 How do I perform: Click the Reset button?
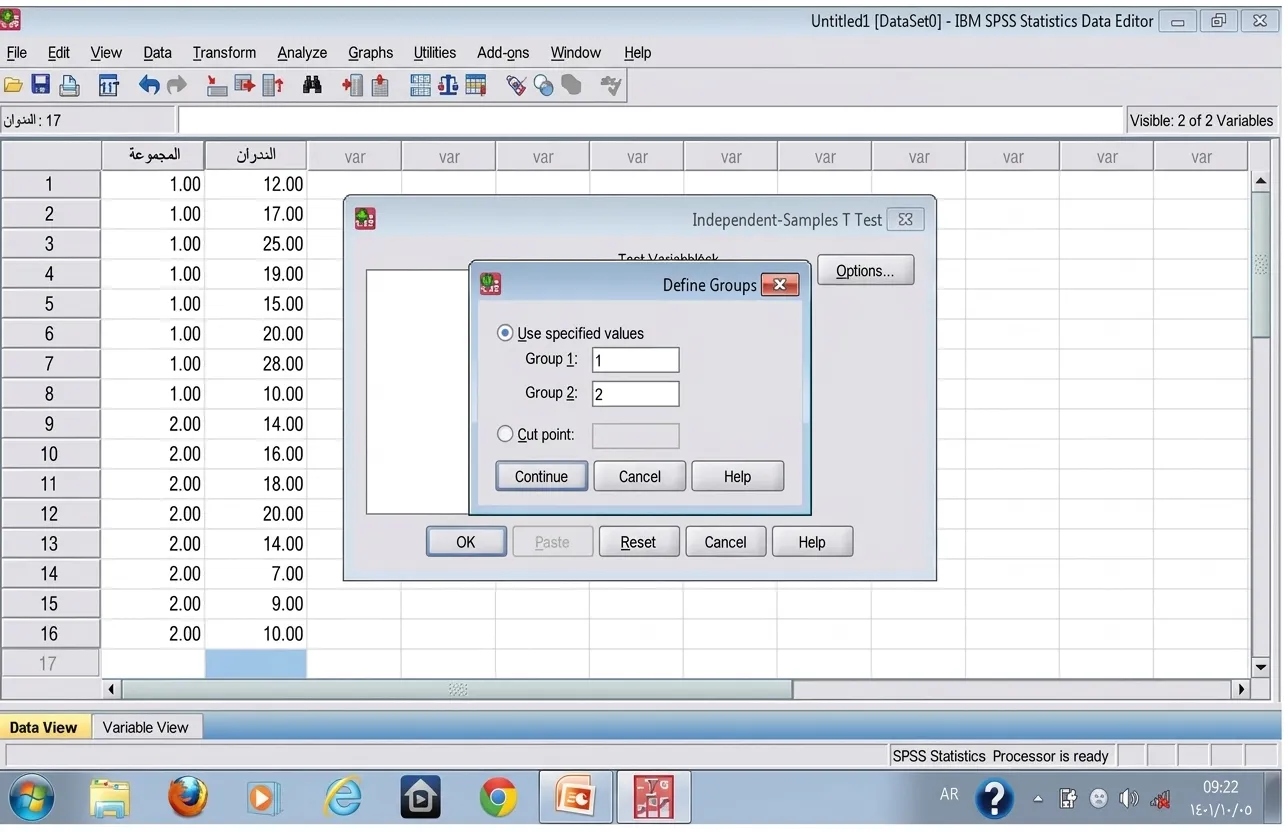pos(638,542)
